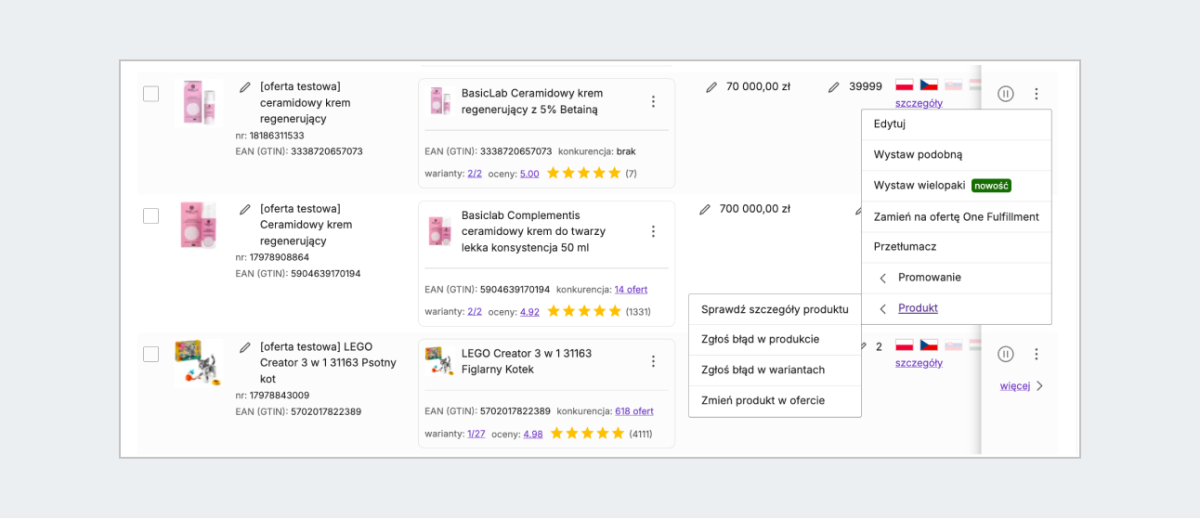
Task: Open three-dot menu on LEGO Figlarny Kotek card
Action: click(x=653, y=361)
